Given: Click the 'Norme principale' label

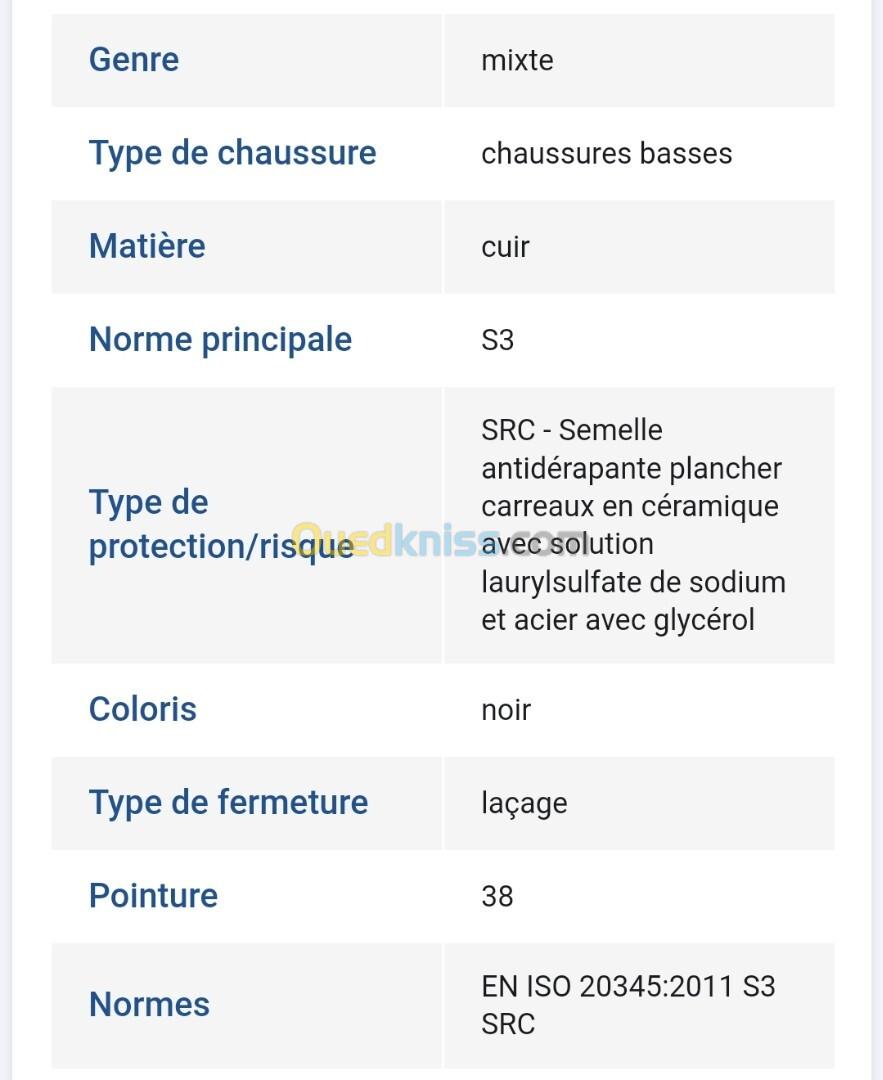Looking at the screenshot, I should click(x=220, y=339).
